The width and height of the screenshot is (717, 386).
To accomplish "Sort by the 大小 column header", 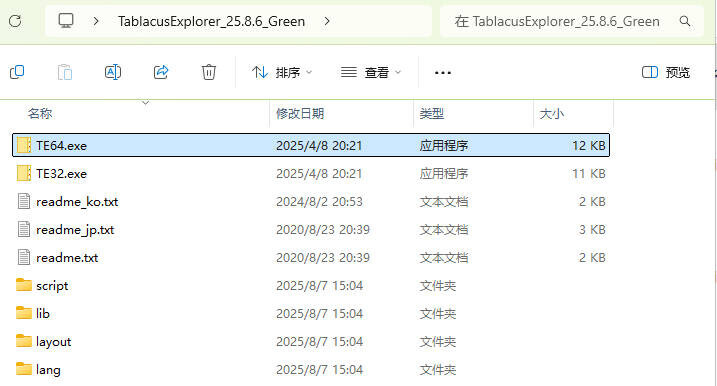I will [551, 113].
